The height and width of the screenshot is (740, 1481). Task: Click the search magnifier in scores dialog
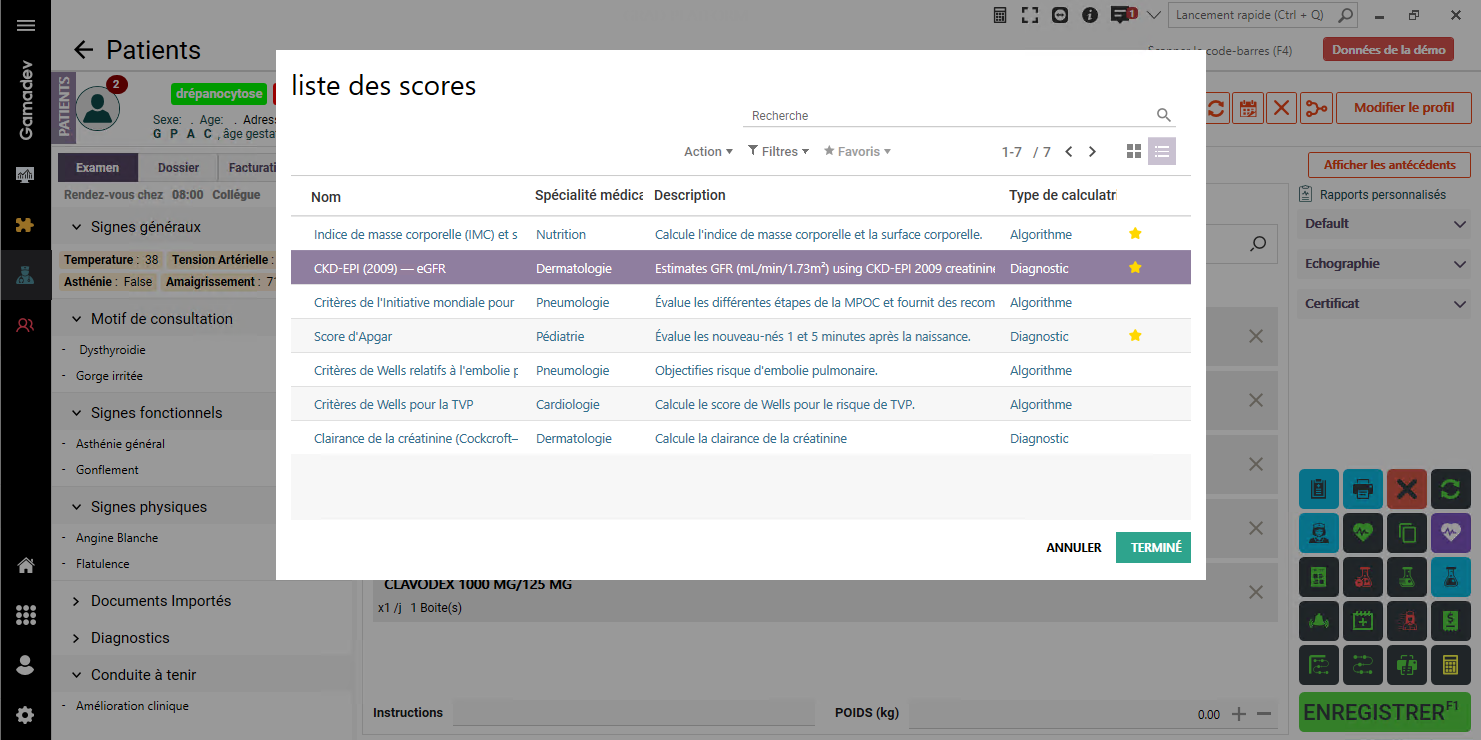point(1163,115)
